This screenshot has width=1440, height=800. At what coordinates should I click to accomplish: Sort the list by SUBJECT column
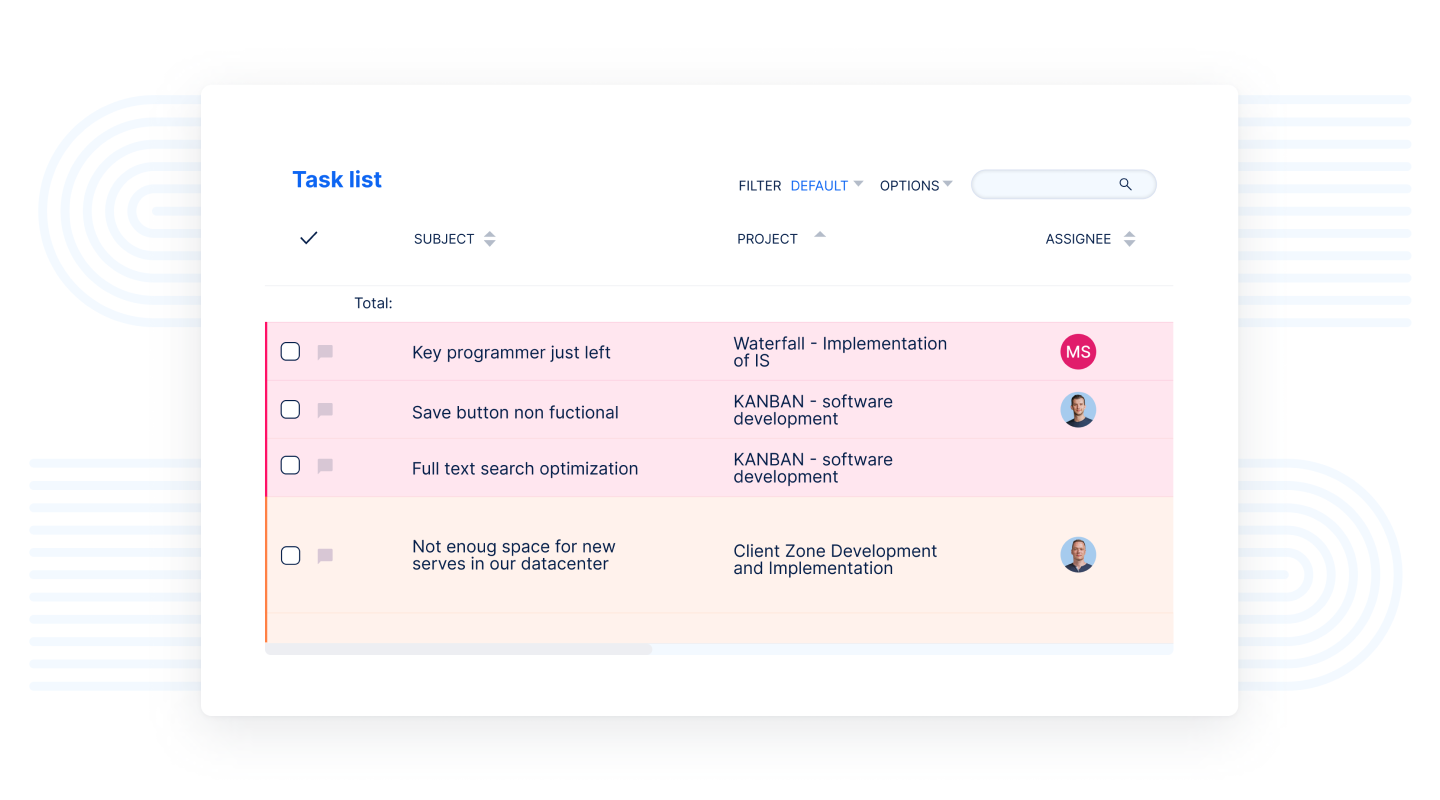pyautogui.click(x=444, y=239)
